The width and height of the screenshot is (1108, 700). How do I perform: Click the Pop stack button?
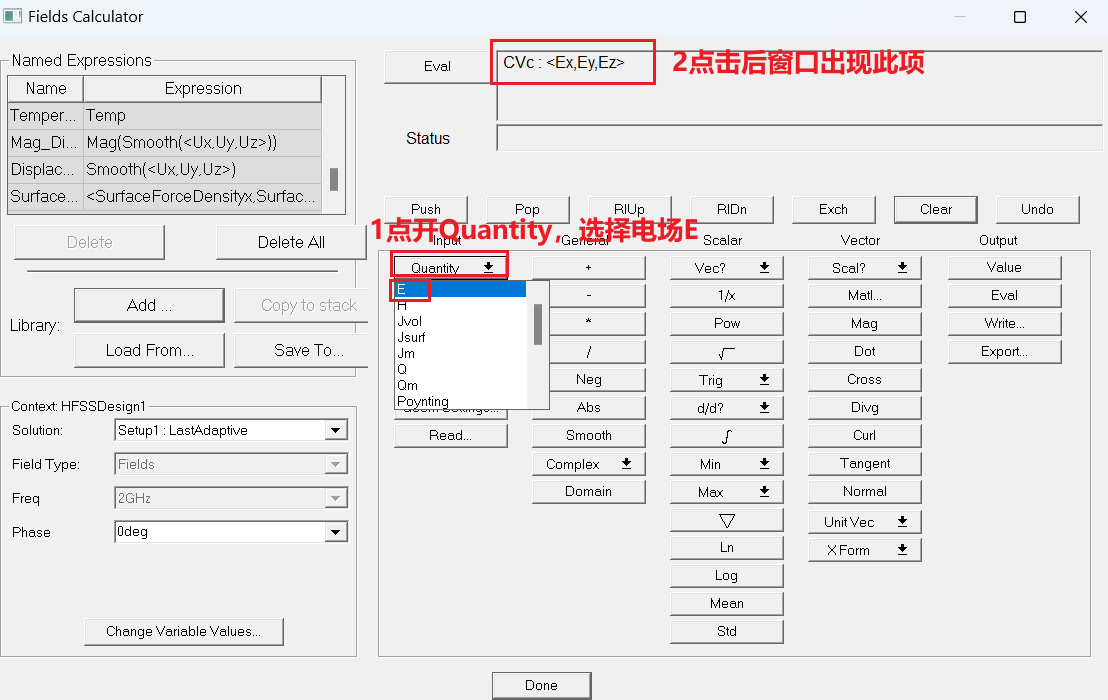[x=527, y=210]
